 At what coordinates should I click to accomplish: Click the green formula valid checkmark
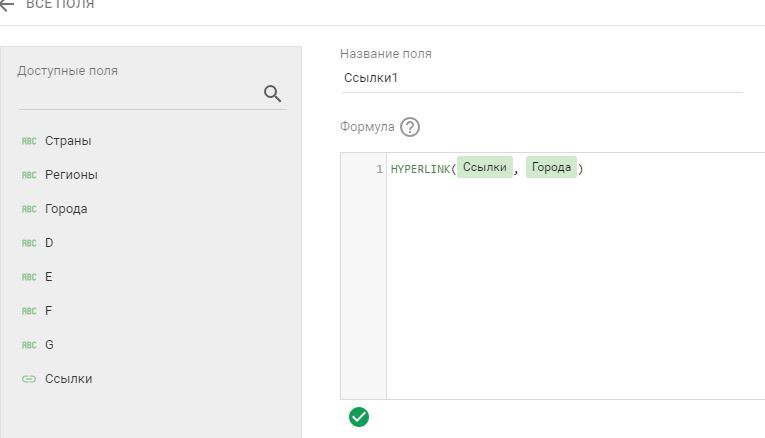click(359, 417)
